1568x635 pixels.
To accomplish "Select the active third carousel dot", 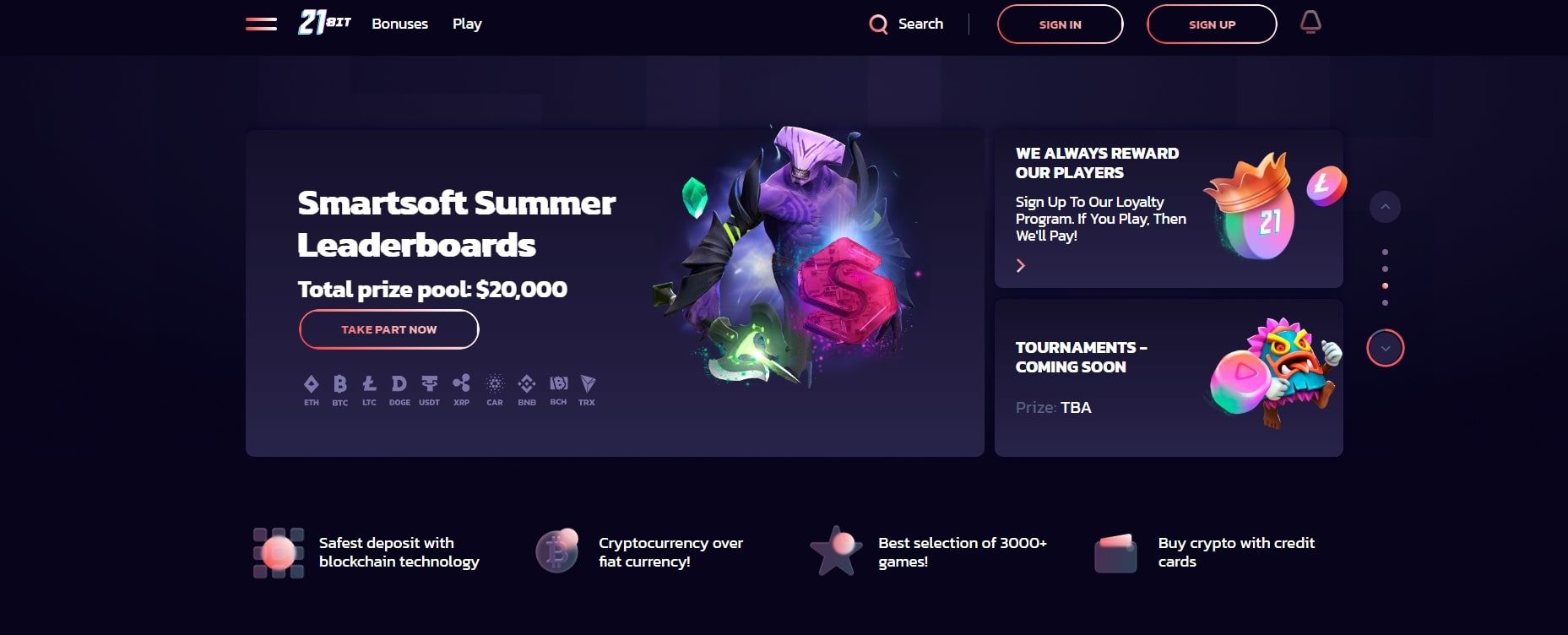I will tap(1385, 285).
